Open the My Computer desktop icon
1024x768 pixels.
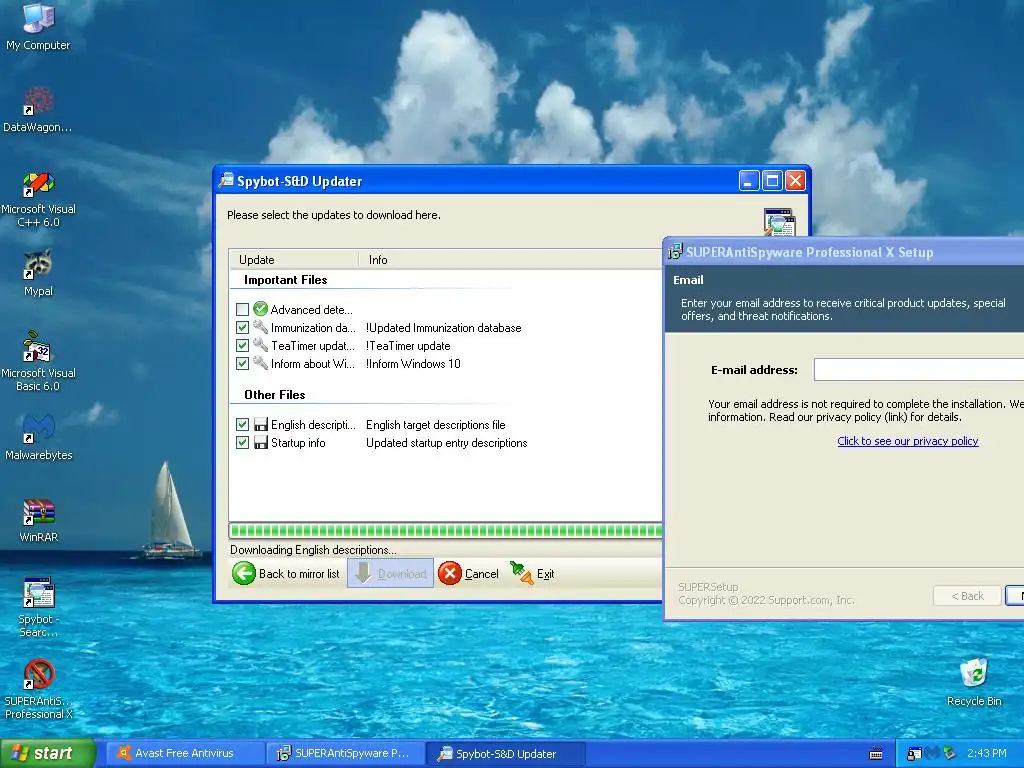click(38, 26)
